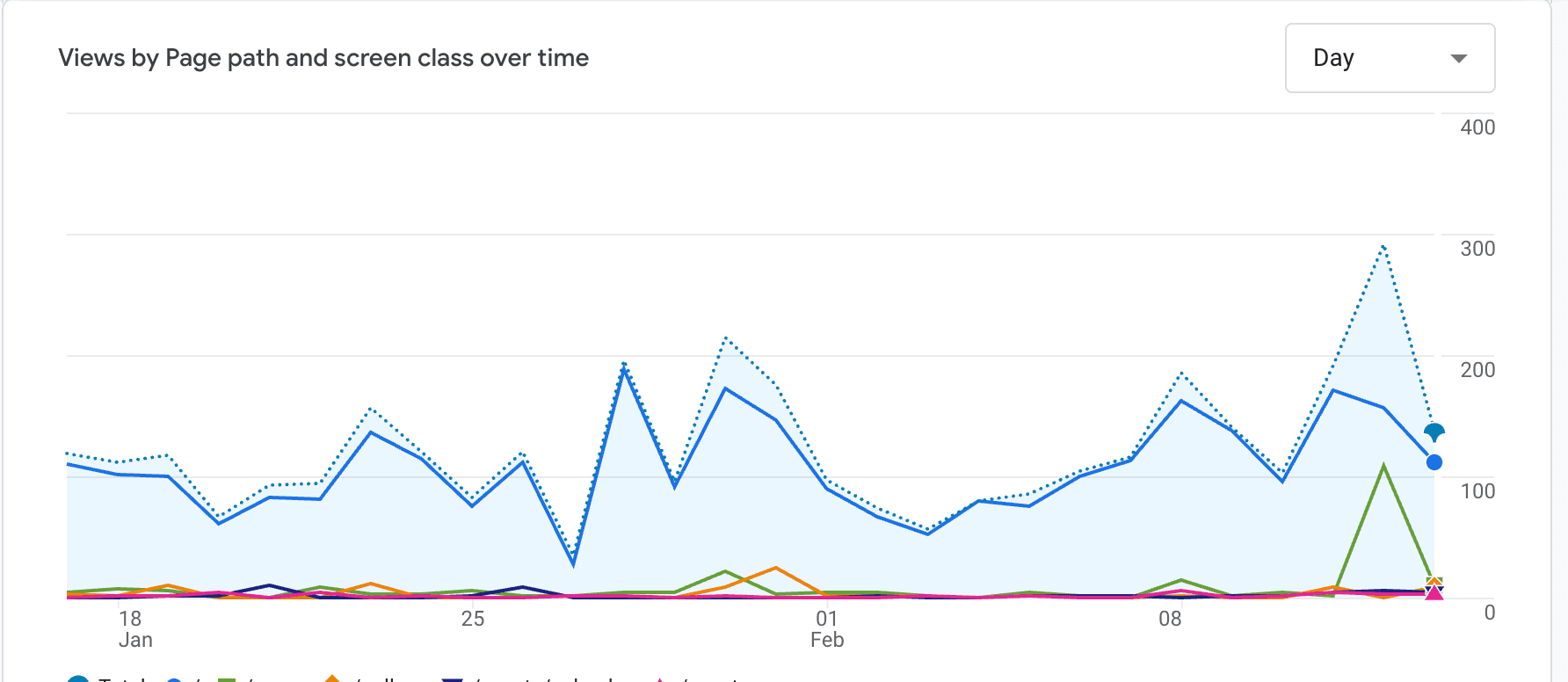Click the blue circle endpoint marker
The width and height of the screenshot is (1568, 682).
pos(1434,462)
